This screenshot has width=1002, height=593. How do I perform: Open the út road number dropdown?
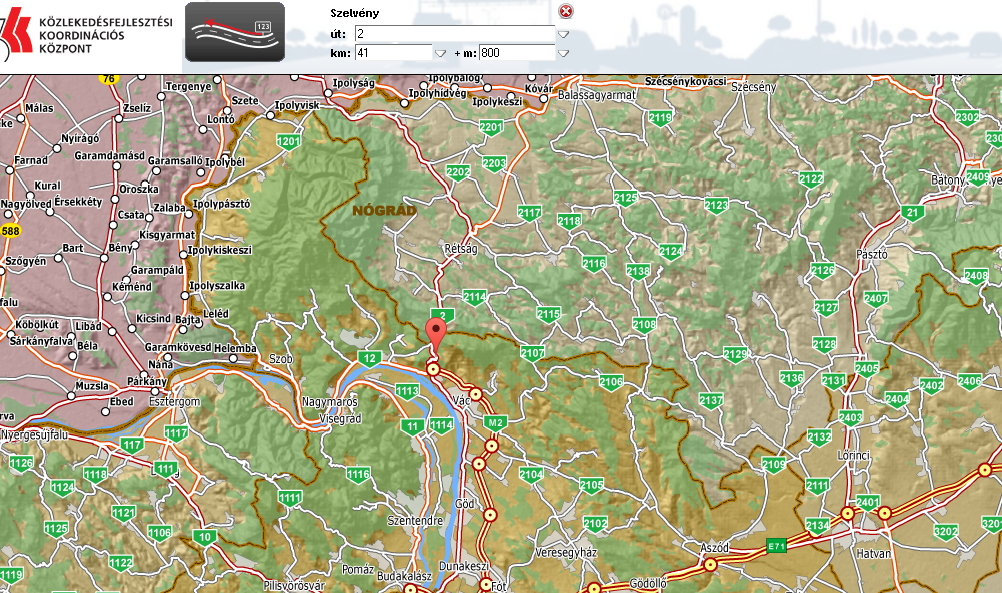point(563,34)
